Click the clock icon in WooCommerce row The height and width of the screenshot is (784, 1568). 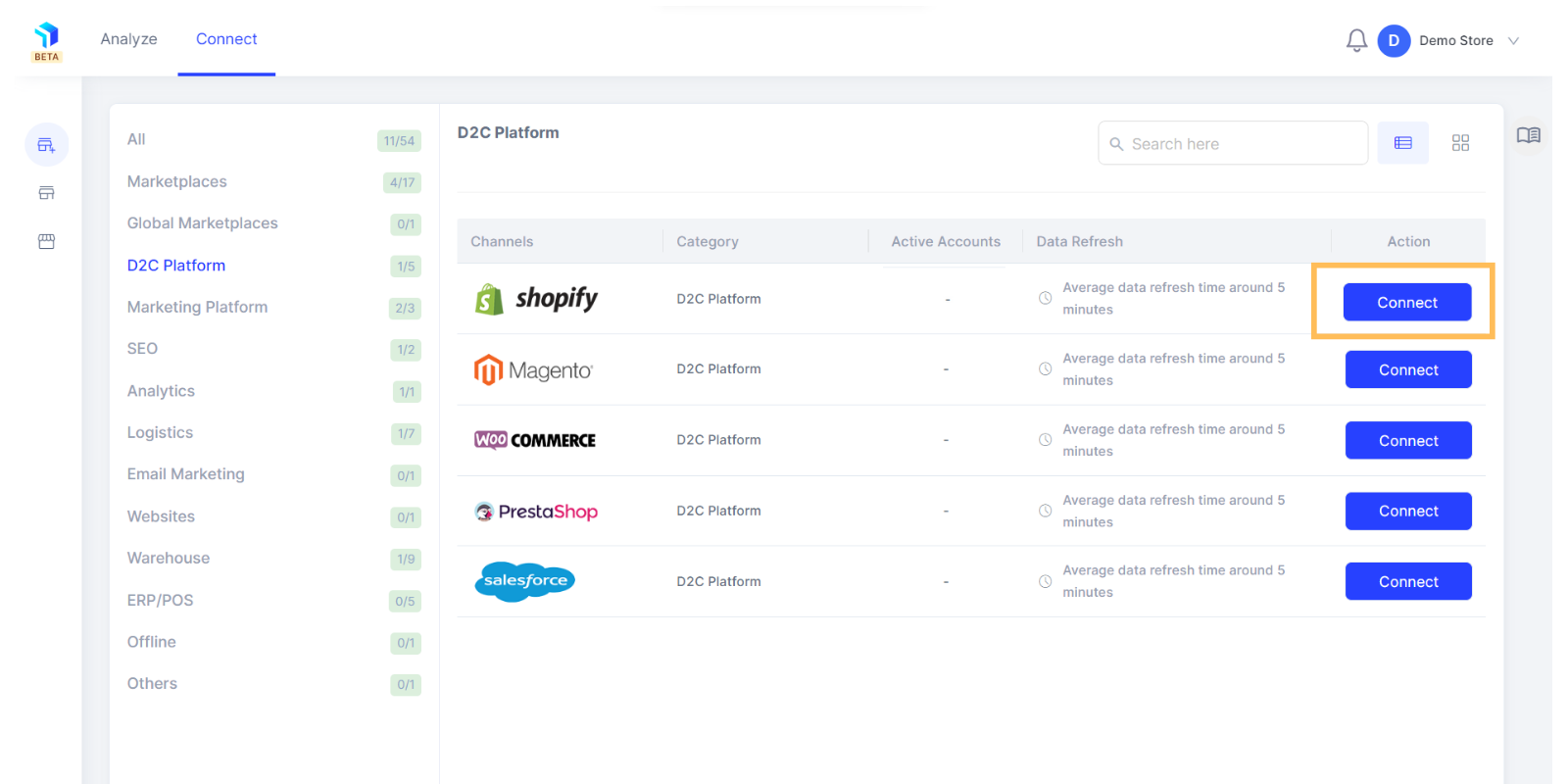coord(1046,440)
